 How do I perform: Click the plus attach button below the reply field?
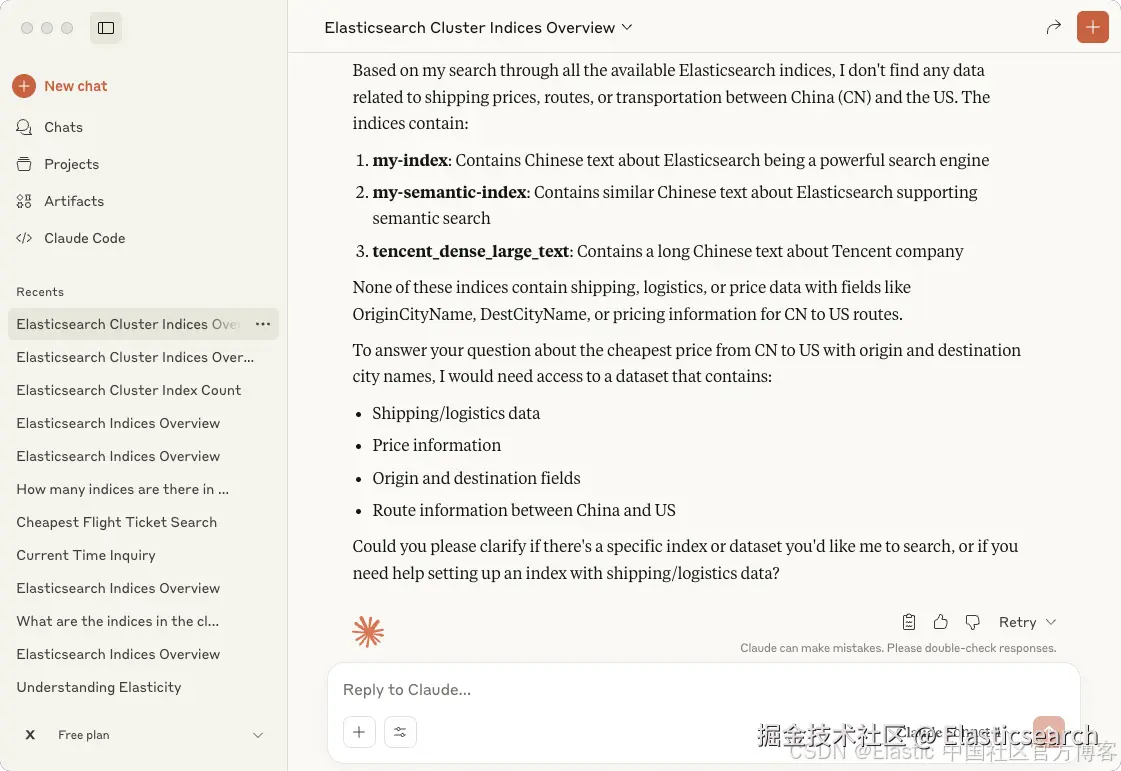click(359, 732)
